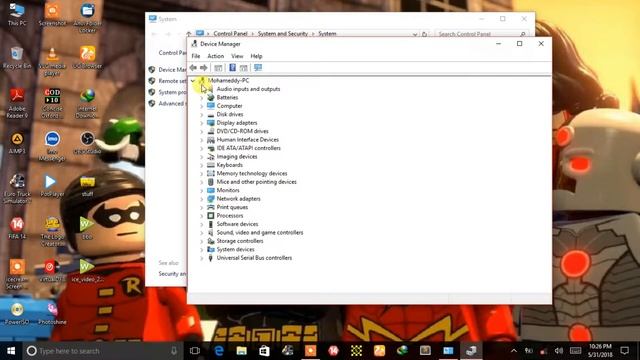
Task: Open This PC desktop icon
Action: (17, 15)
